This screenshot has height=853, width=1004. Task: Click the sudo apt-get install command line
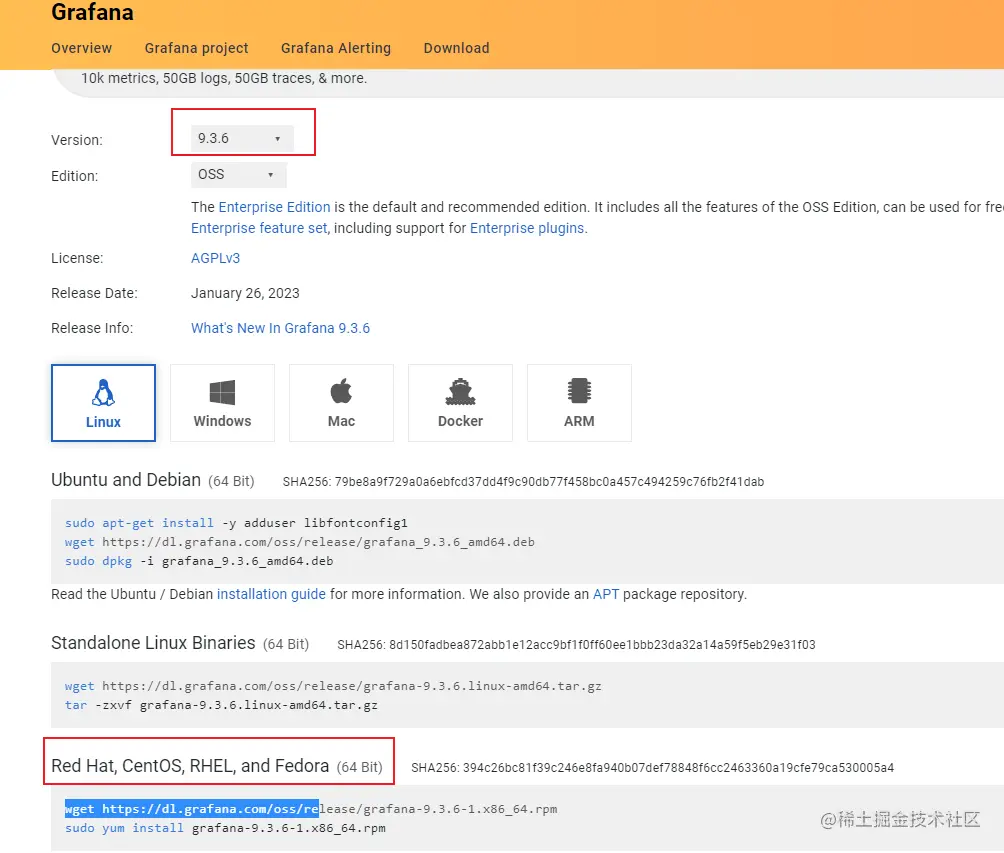pos(236,523)
